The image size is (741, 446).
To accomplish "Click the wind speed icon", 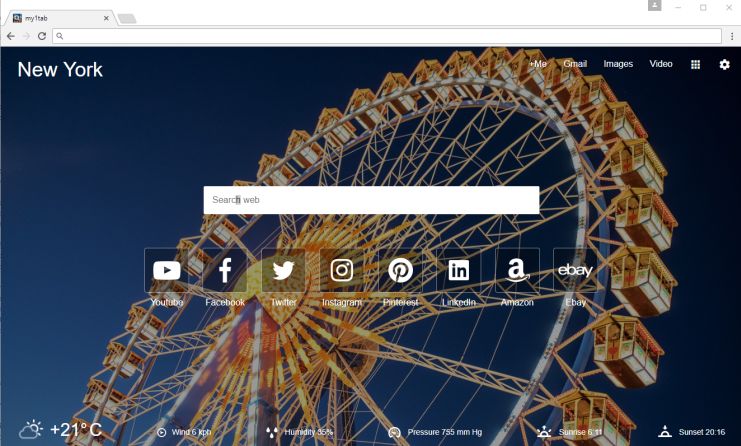I will 162,432.
